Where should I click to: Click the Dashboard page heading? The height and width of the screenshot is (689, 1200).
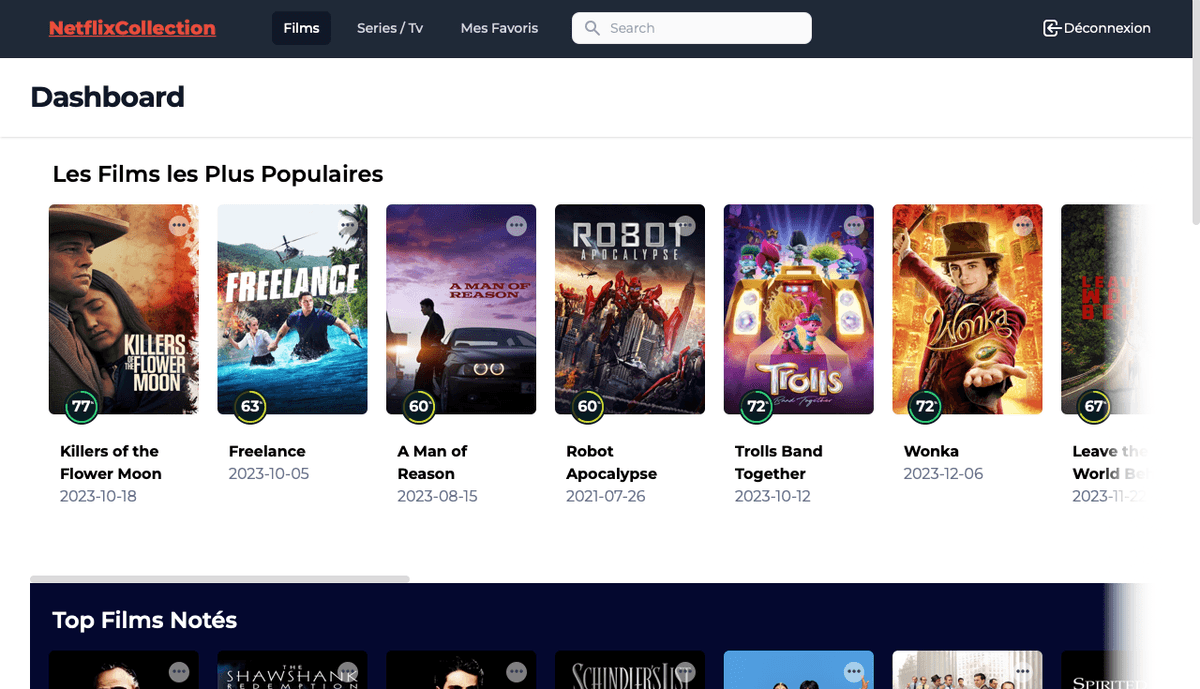click(x=108, y=97)
